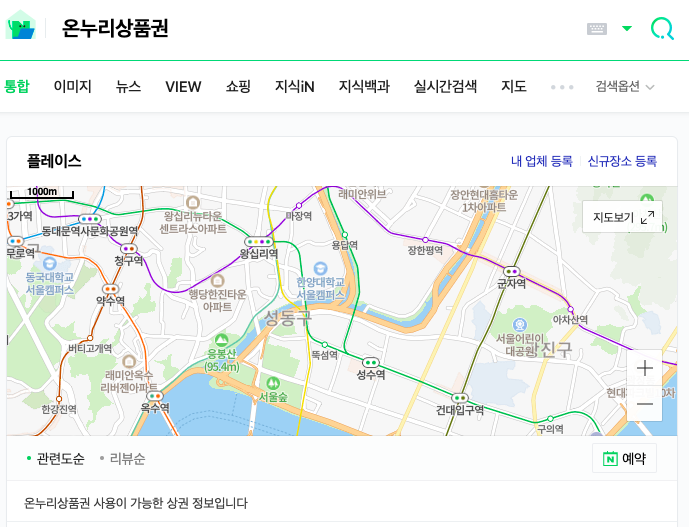
Task: Click the 동국대학교 서울캠퍼스 school icon
Action: [x=49, y=263]
